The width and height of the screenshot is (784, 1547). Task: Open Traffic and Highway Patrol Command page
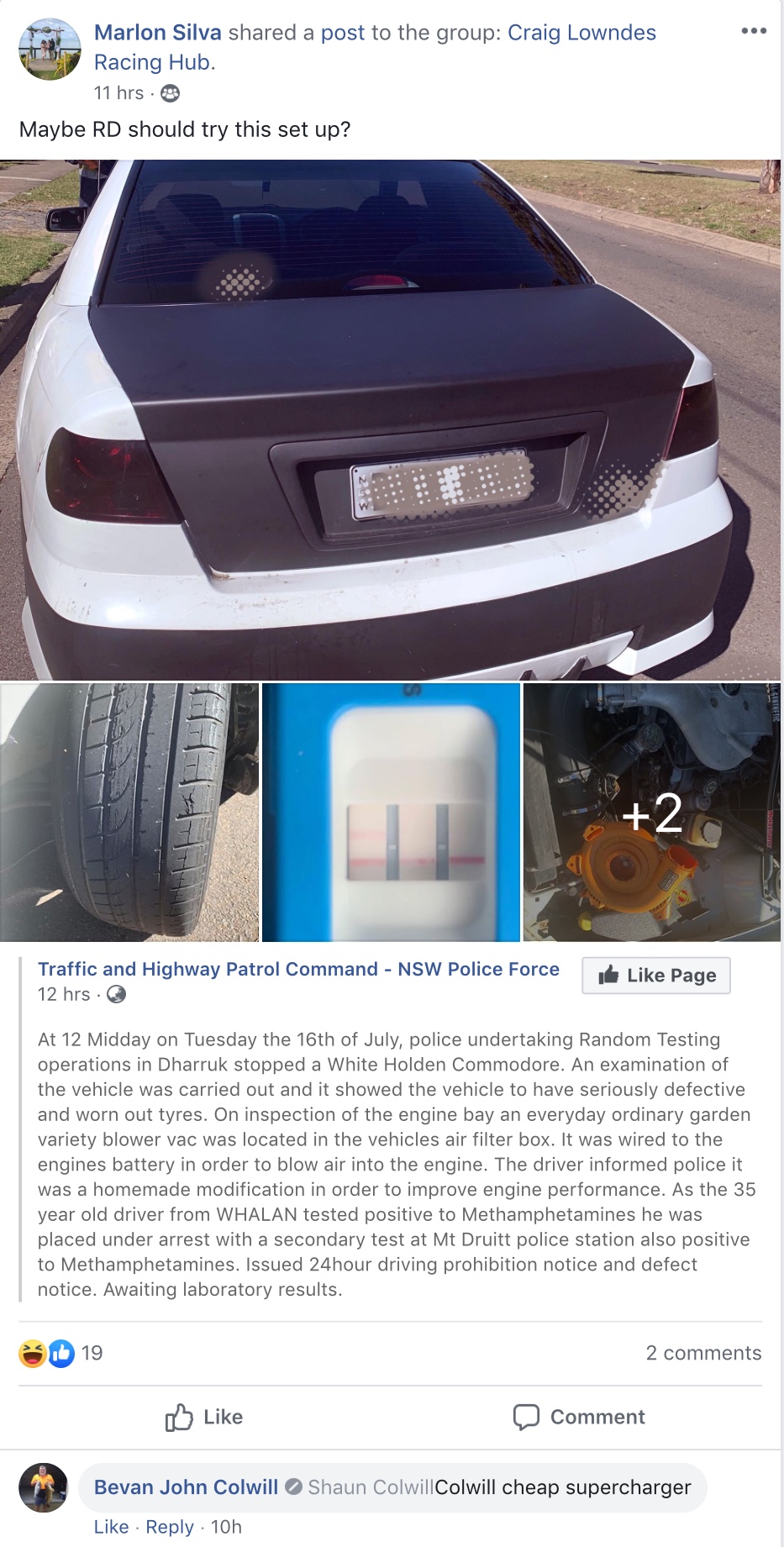[298, 969]
